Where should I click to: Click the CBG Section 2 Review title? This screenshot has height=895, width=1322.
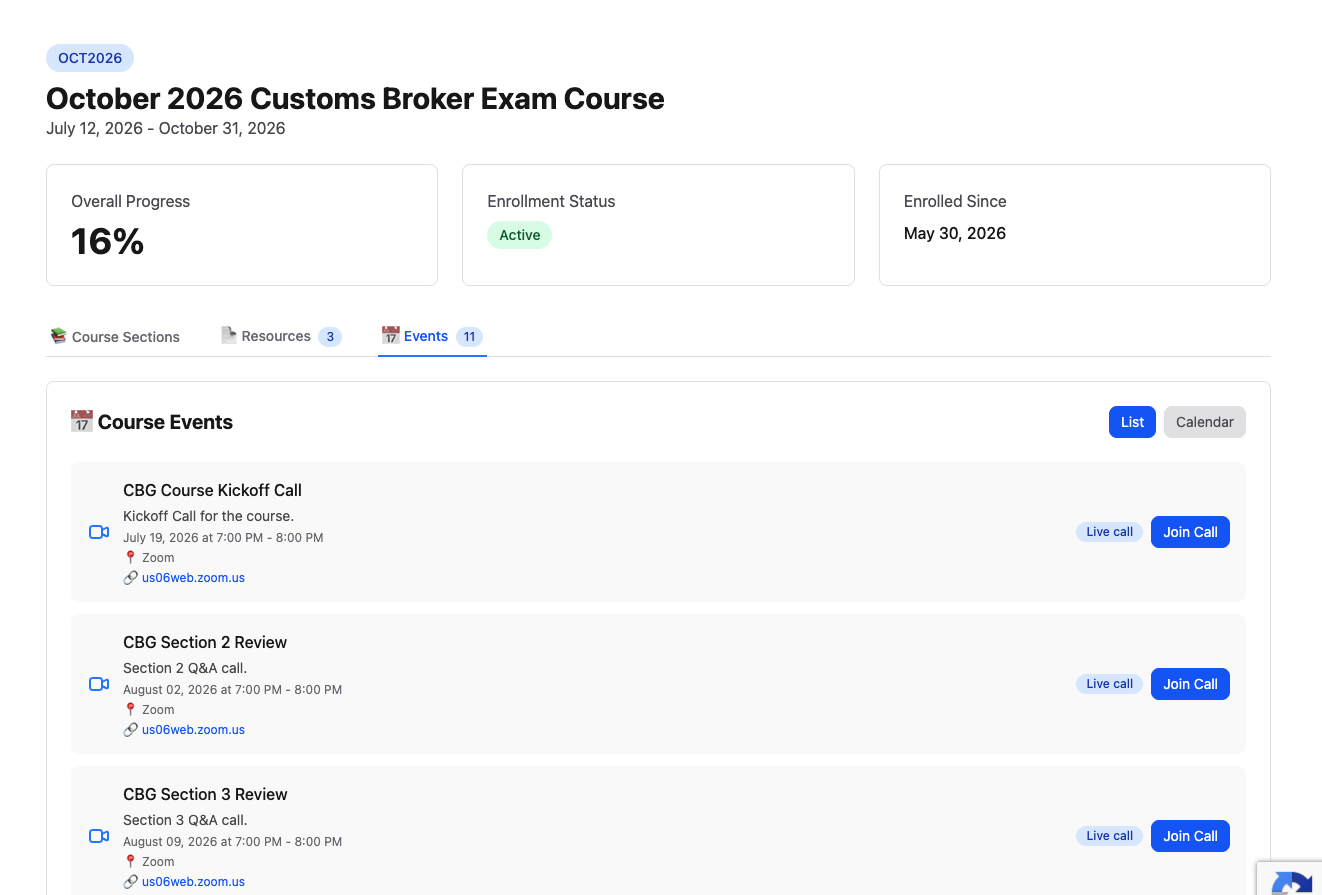point(205,642)
